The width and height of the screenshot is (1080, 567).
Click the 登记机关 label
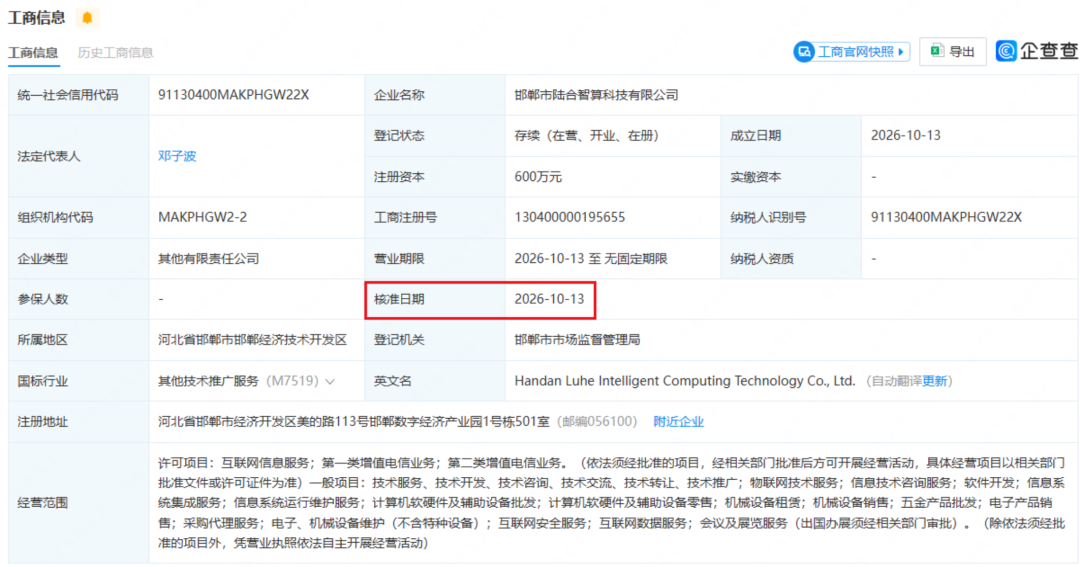(x=399, y=340)
